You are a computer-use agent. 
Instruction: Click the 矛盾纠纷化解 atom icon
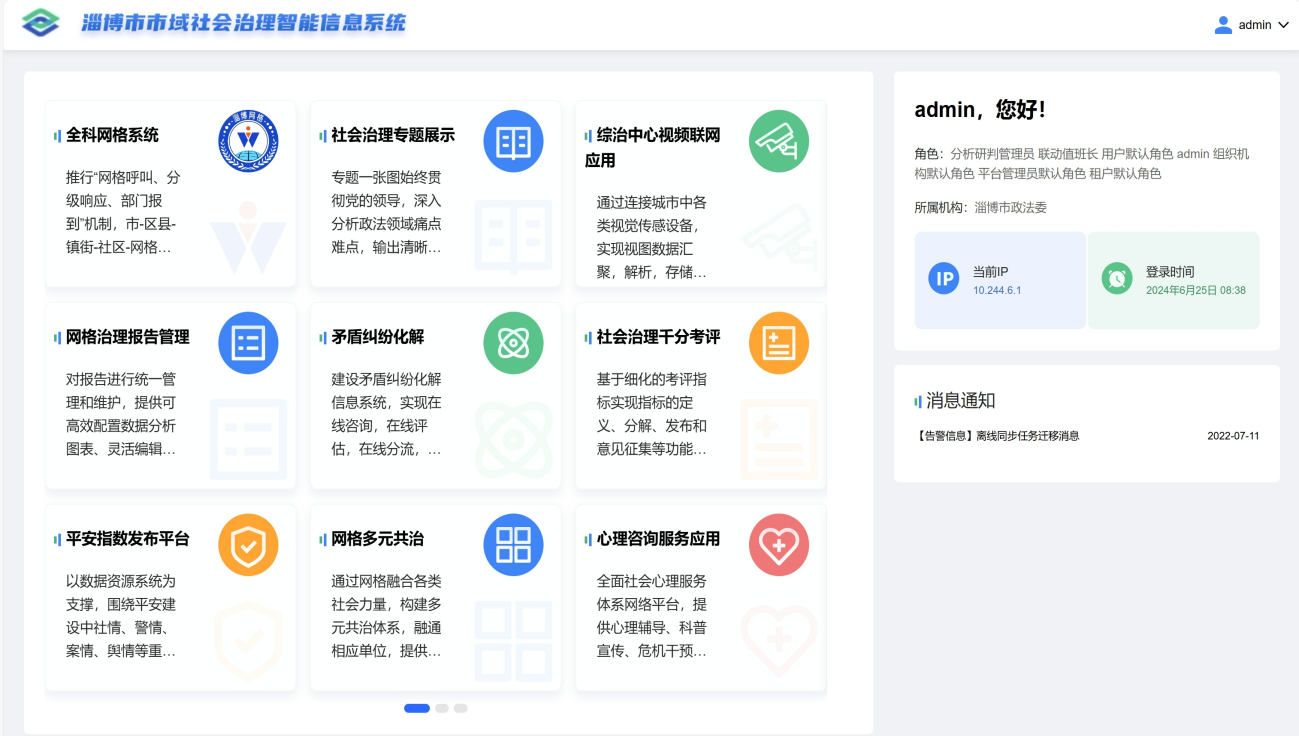tap(513, 343)
